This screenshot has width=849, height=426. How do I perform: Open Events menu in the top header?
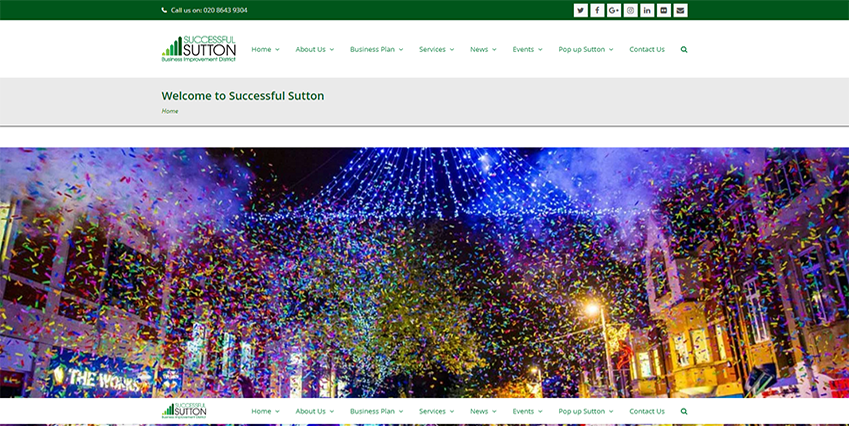tap(527, 49)
